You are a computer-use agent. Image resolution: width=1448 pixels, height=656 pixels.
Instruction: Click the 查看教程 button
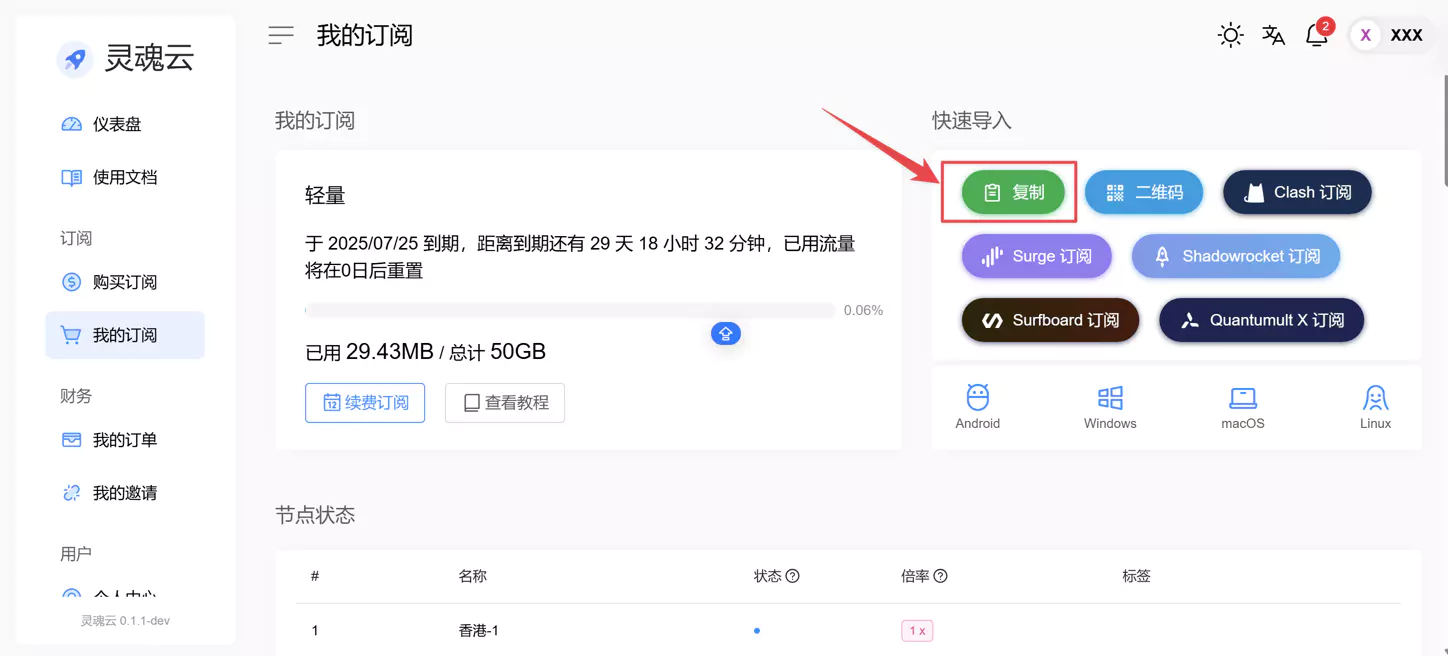pyautogui.click(x=505, y=403)
